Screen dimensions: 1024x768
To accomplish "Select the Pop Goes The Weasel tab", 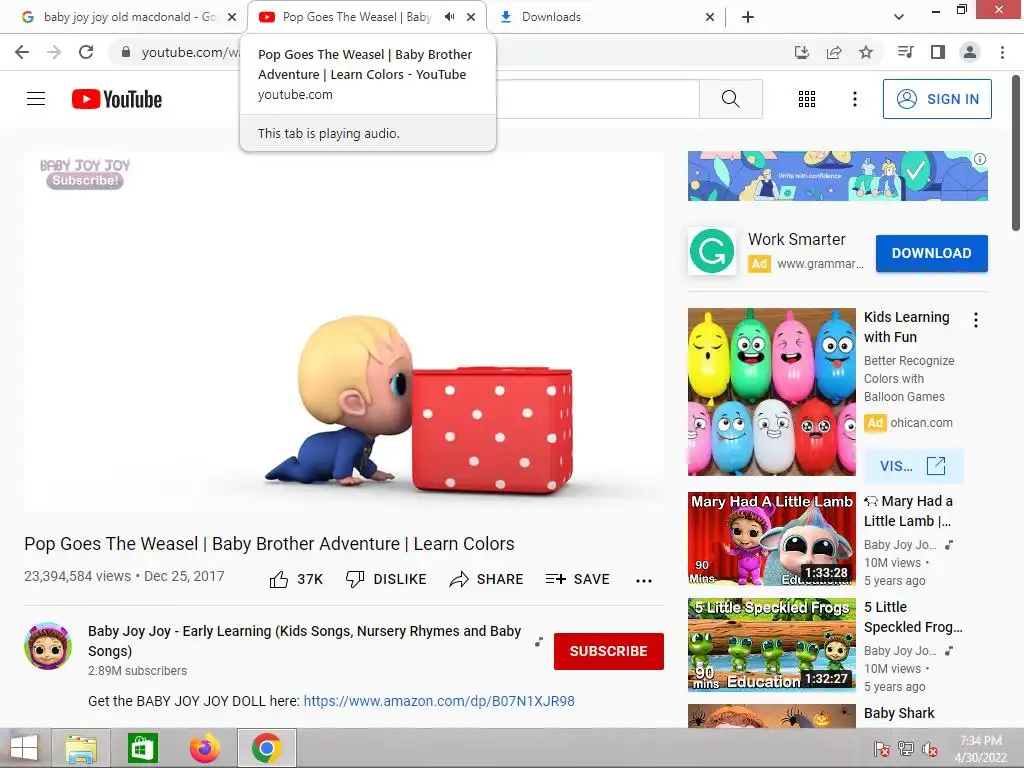I will tap(357, 17).
